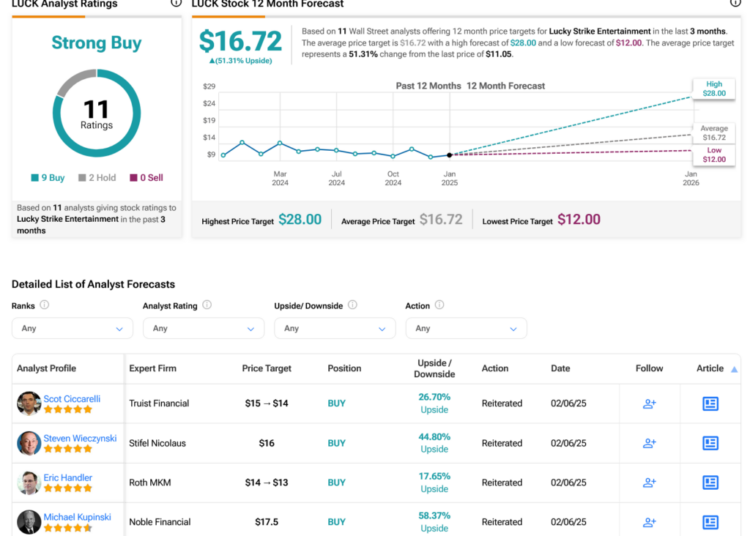Open article for Stifel Nicolaus row

pos(710,443)
